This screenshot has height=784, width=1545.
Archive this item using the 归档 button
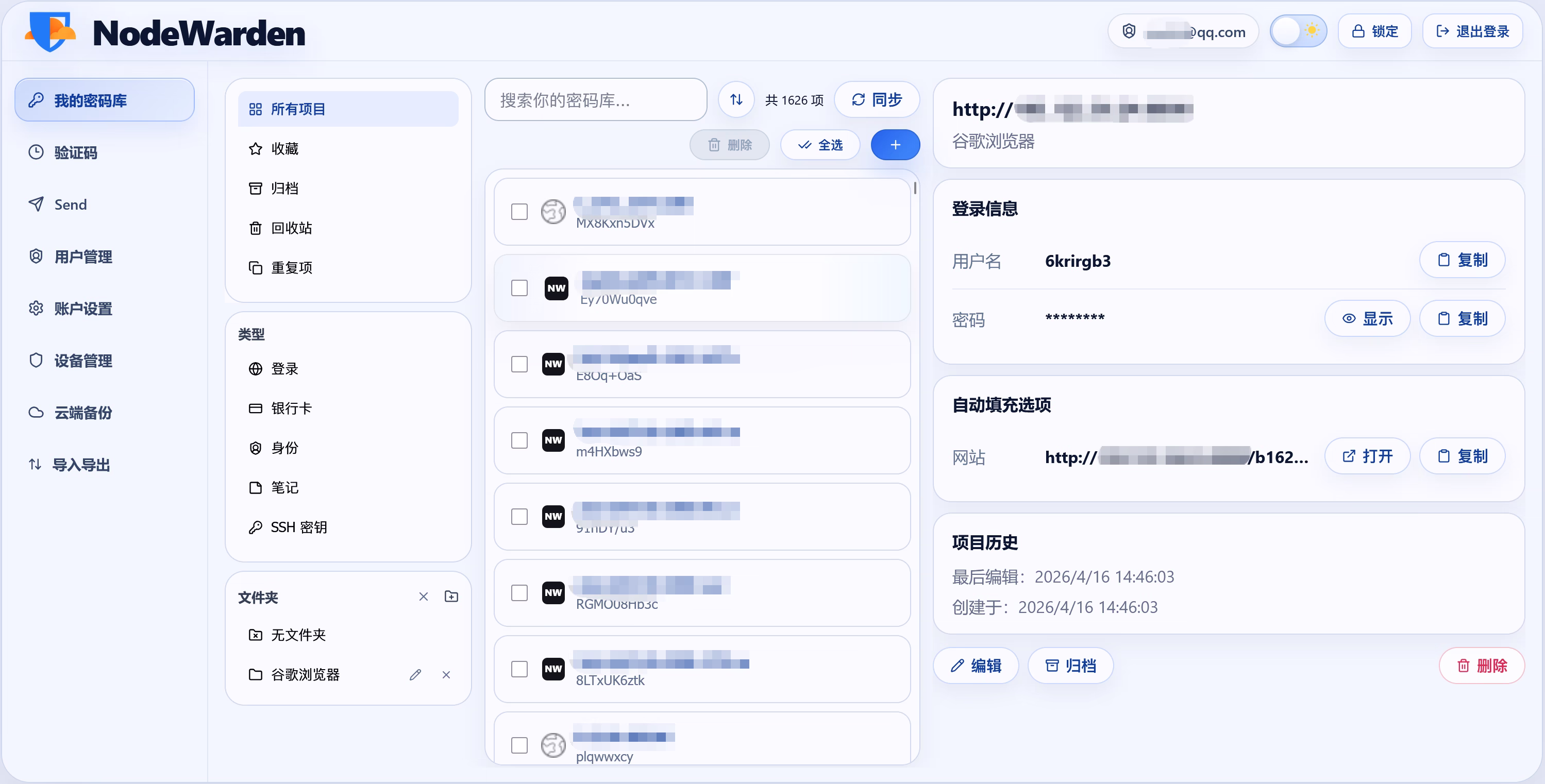pos(1070,666)
